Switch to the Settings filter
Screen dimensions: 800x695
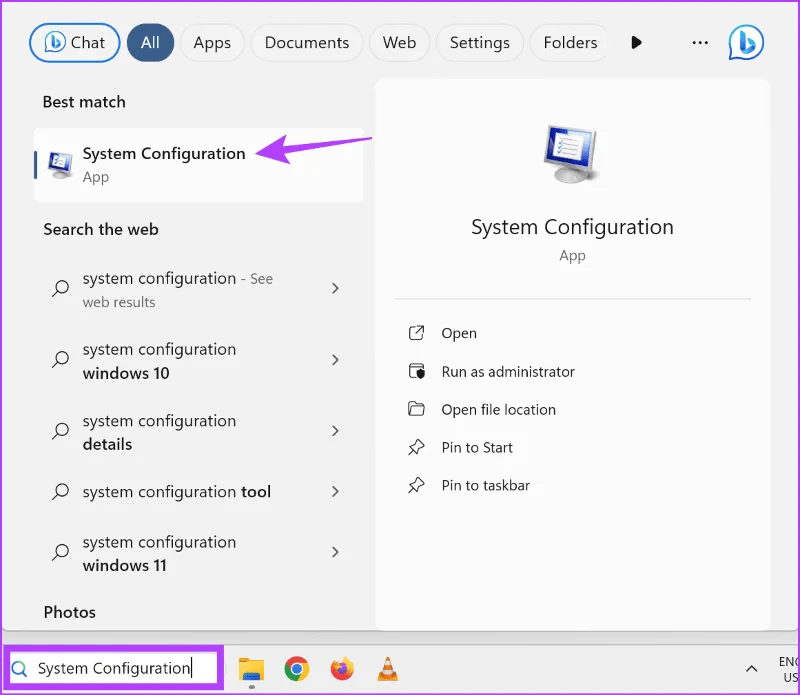[480, 43]
